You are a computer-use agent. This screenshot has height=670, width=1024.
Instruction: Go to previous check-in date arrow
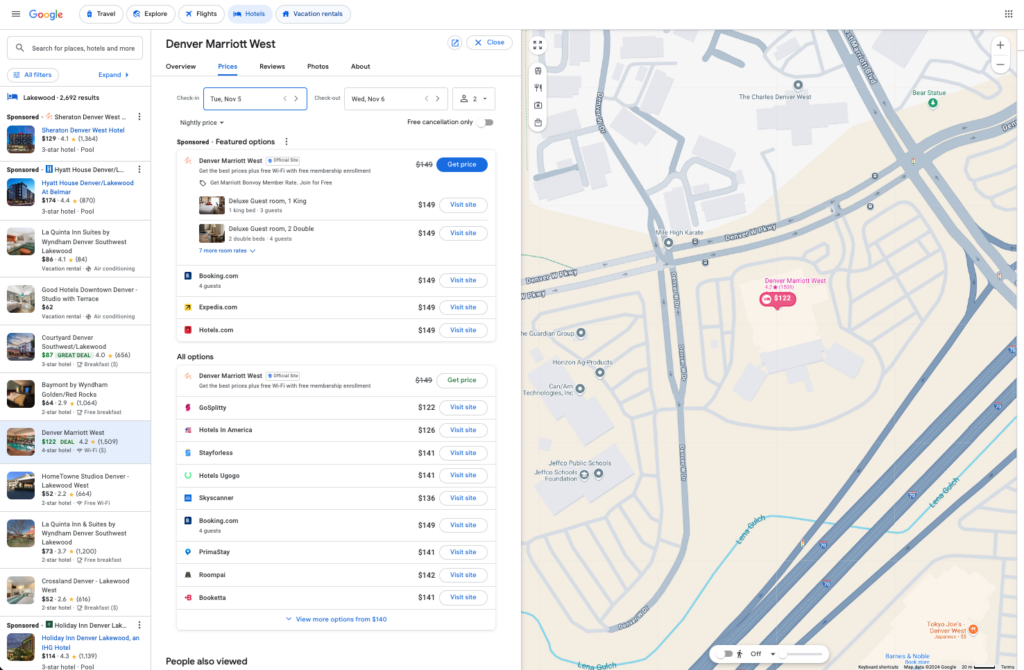(285, 99)
